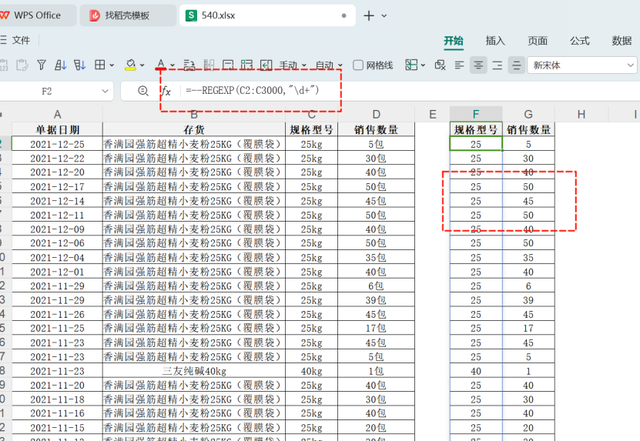Click column G value 17
Viewport: 640px width, 441px height.
(x=528, y=328)
